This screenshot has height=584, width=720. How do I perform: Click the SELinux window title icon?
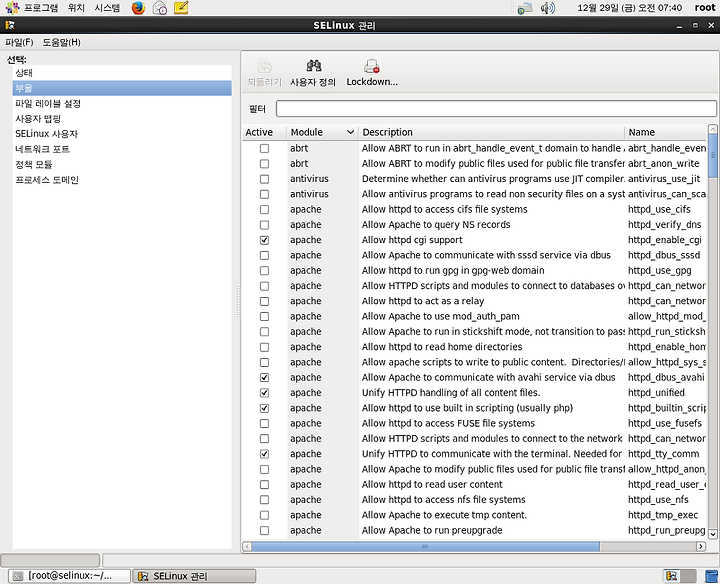tap(10, 25)
